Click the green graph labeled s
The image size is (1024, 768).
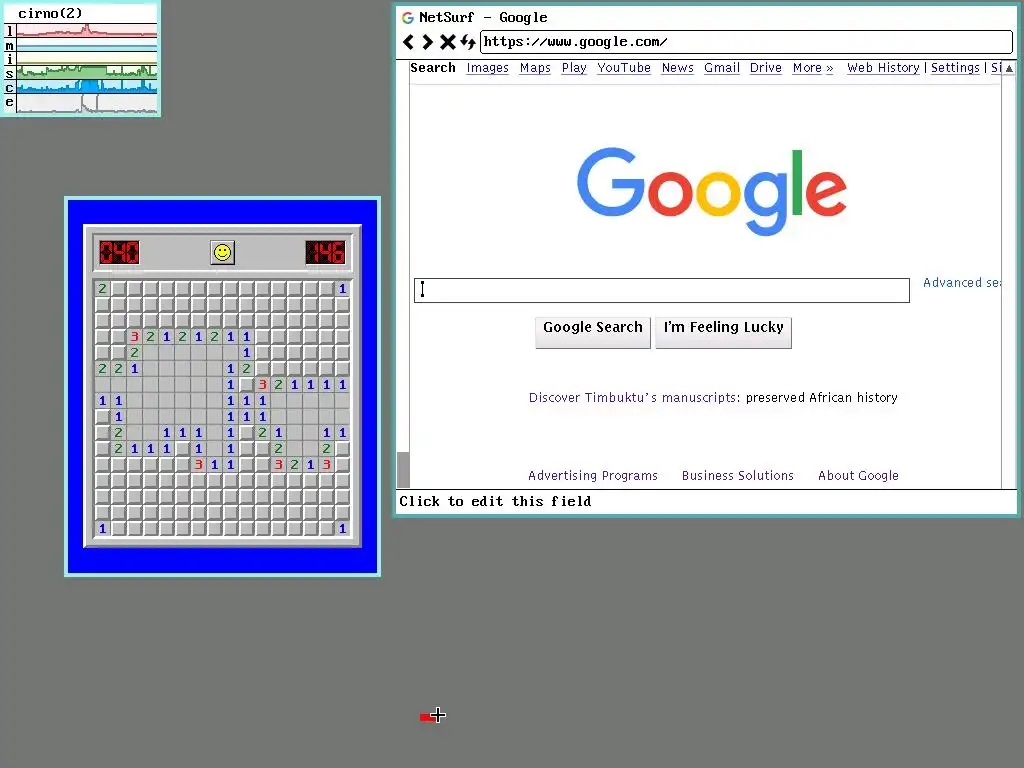tap(87, 72)
